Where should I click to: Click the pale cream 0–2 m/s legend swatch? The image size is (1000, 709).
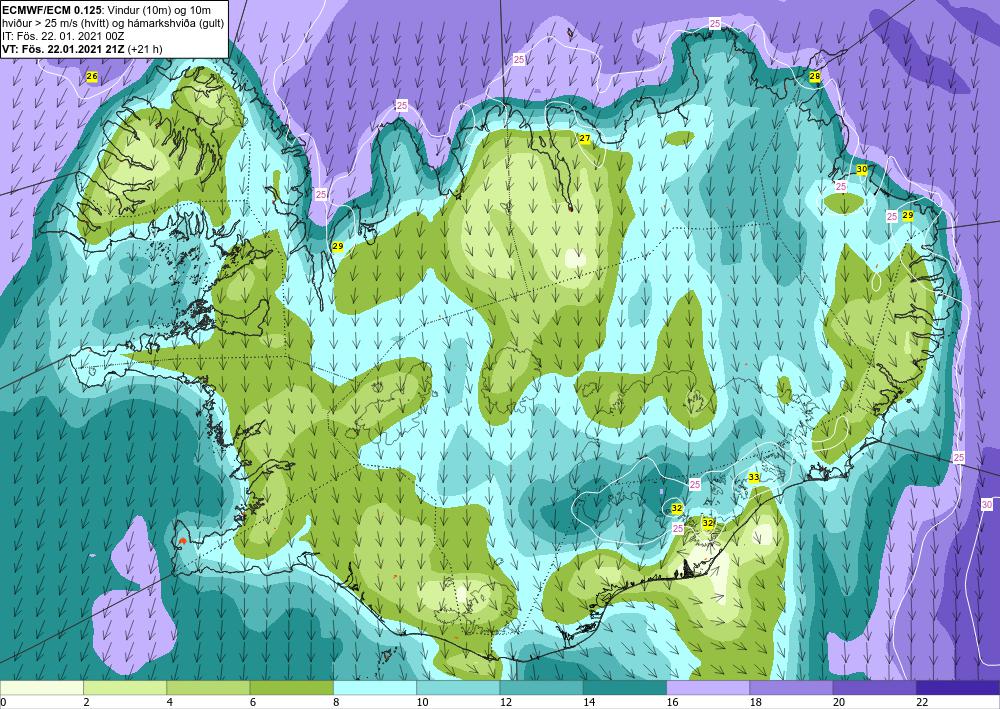(41, 688)
